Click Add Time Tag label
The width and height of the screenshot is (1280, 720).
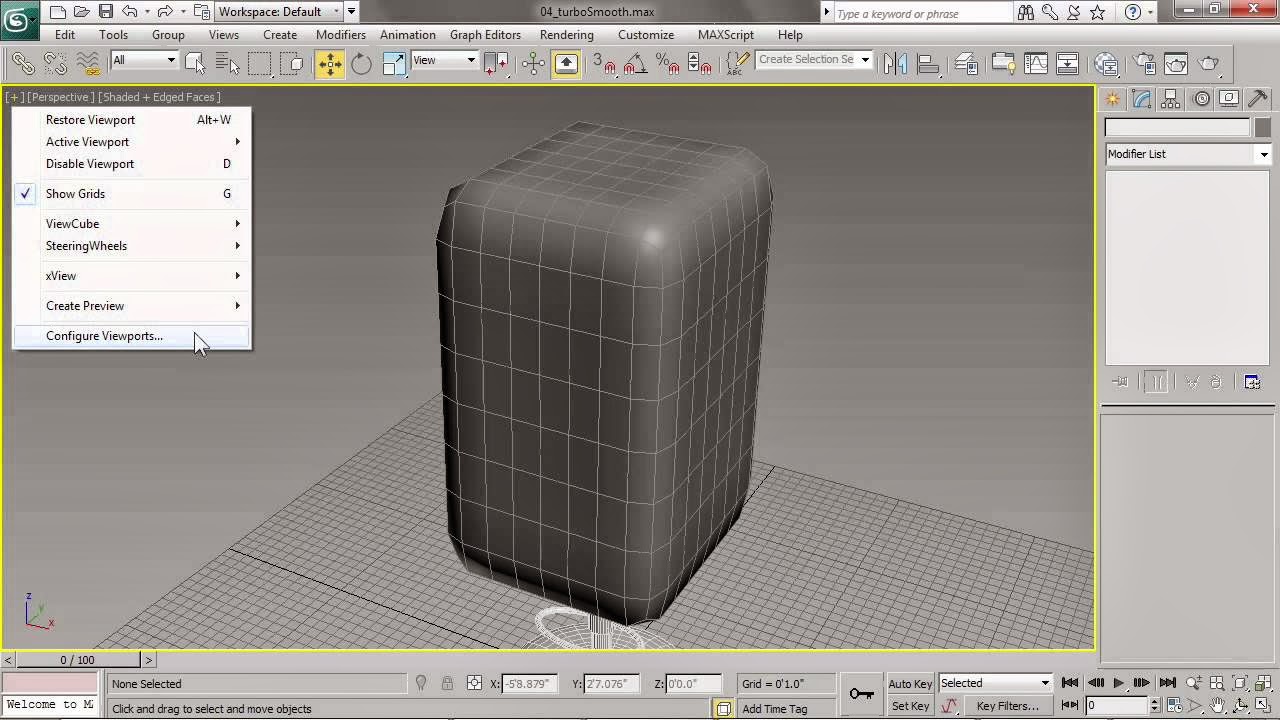(x=774, y=709)
